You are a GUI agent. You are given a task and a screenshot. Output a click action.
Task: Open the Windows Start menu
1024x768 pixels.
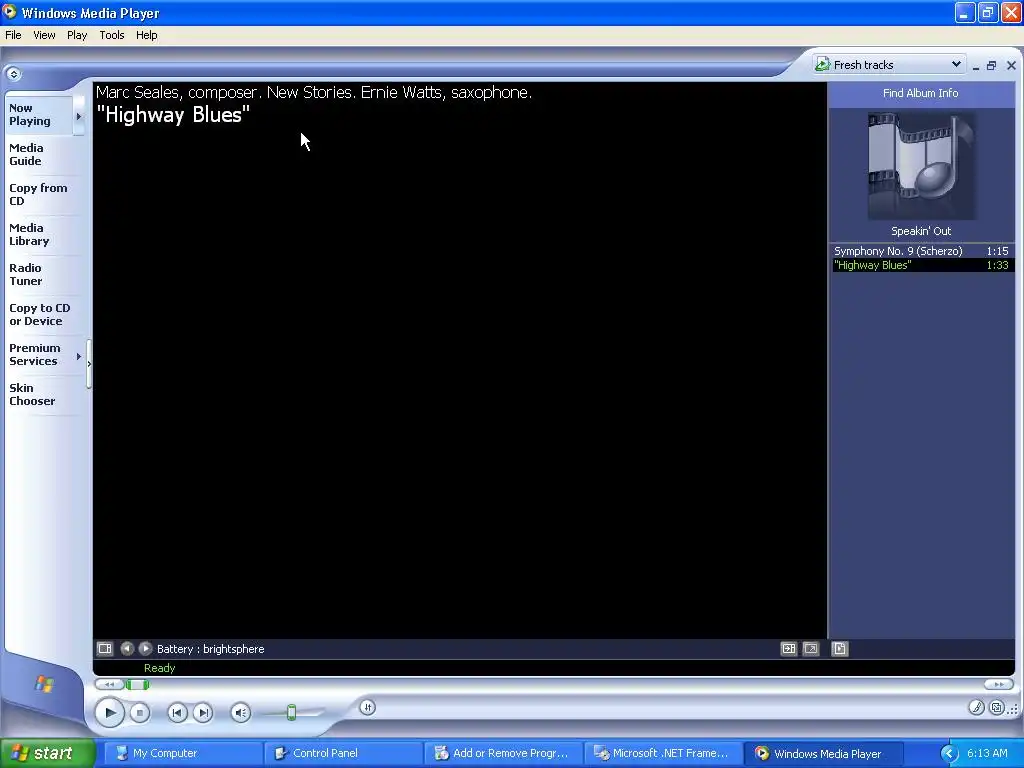coord(47,754)
